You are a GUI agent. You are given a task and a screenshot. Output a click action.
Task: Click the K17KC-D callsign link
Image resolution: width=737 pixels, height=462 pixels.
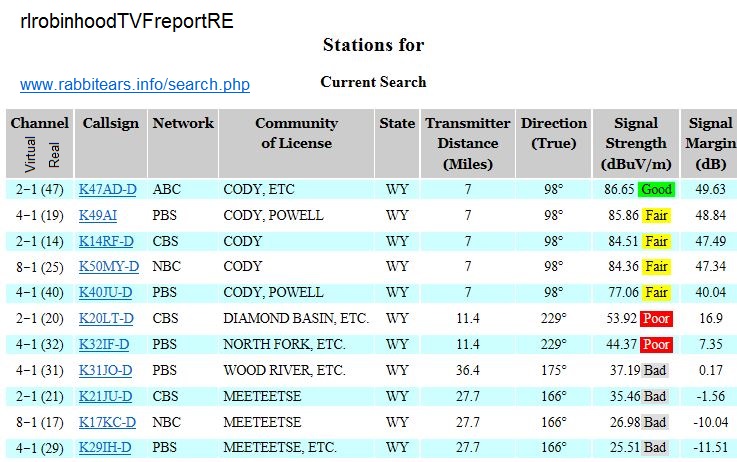coord(107,423)
